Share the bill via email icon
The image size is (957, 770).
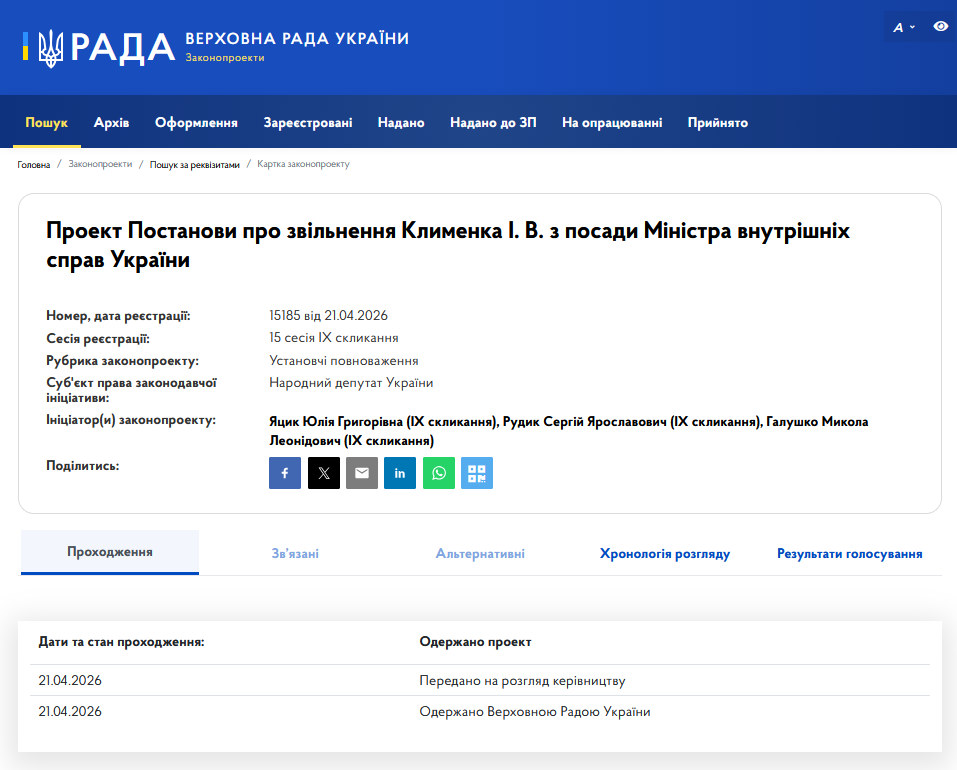(362, 473)
